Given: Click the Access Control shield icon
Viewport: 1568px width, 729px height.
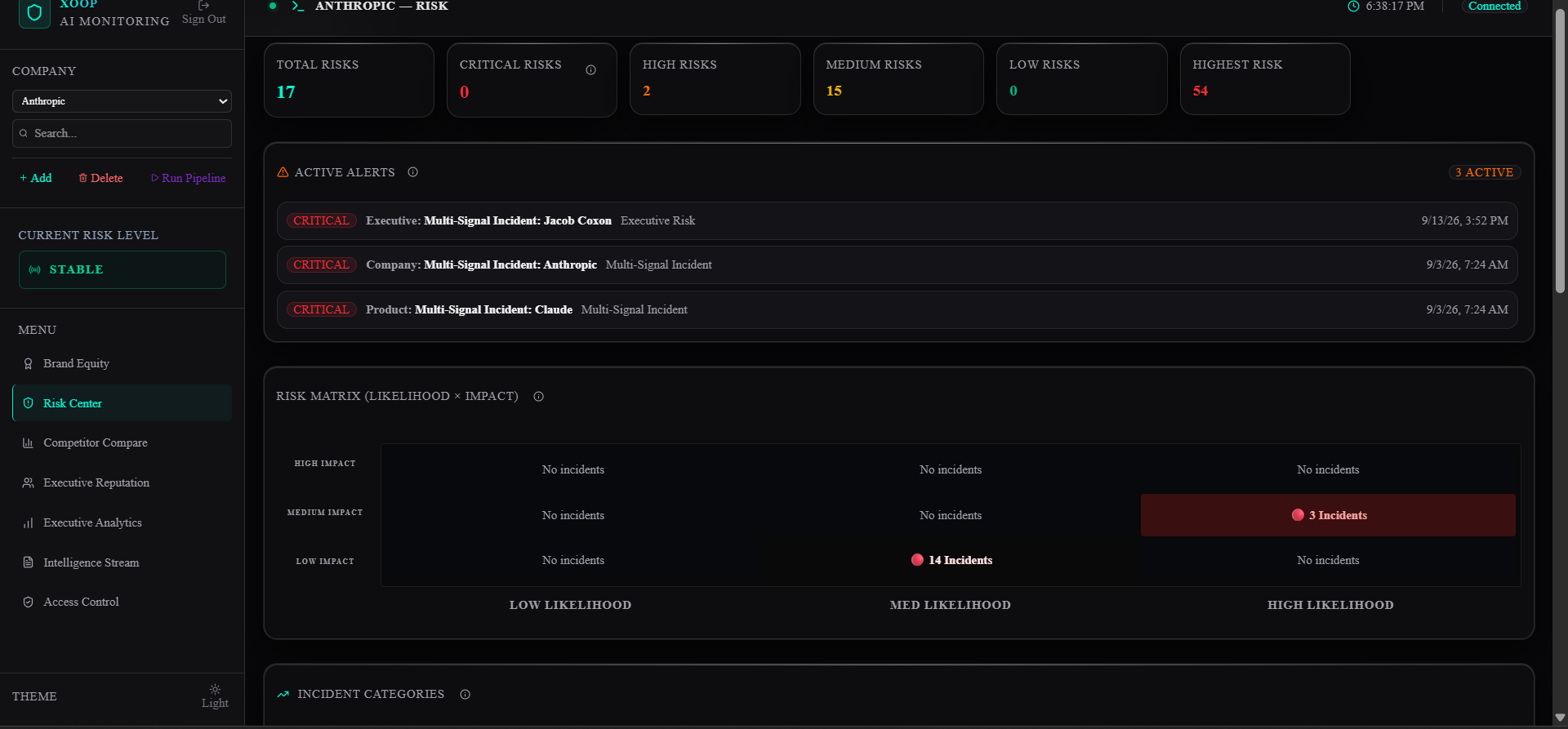Looking at the screenshot, I should (29, 602).
